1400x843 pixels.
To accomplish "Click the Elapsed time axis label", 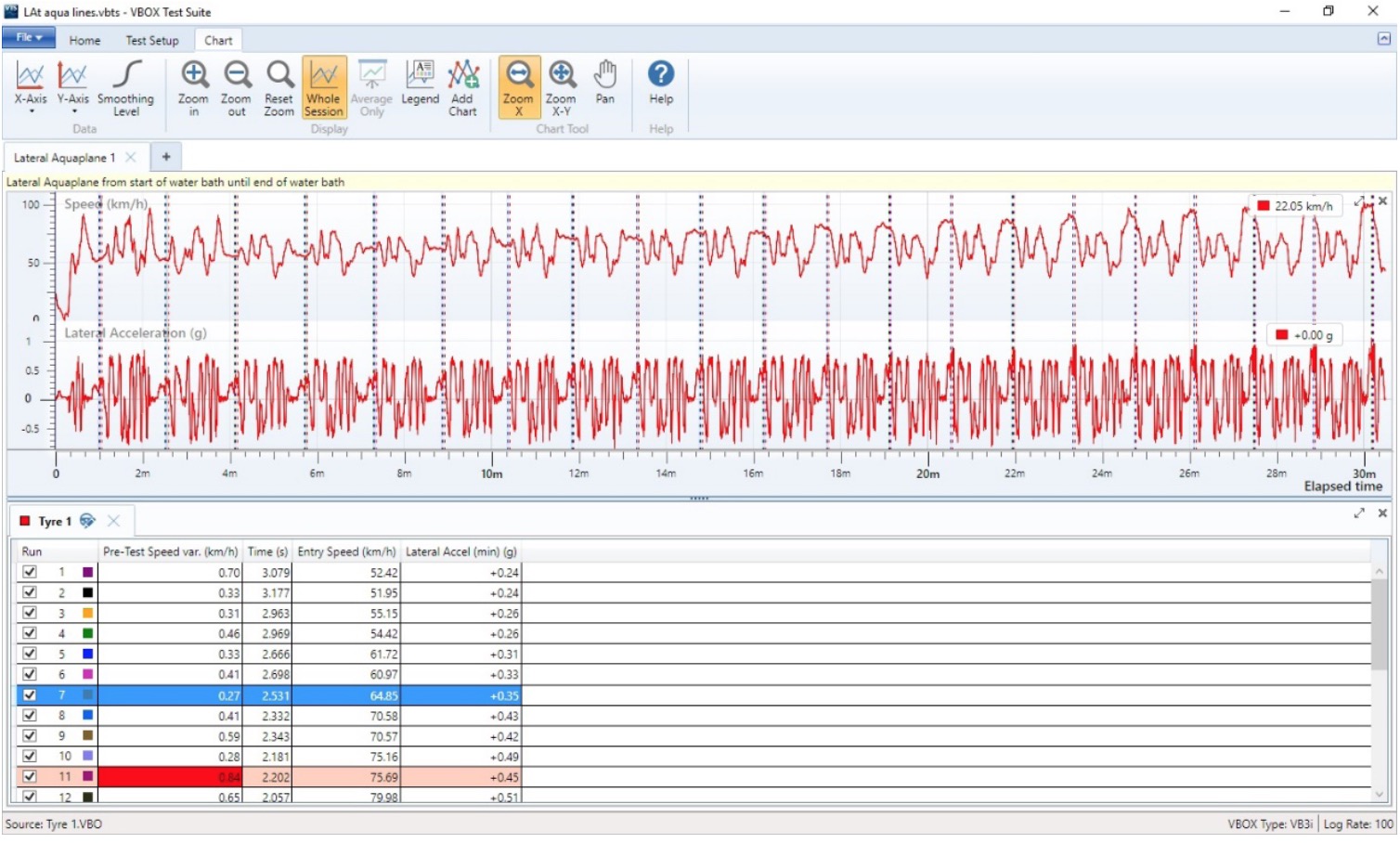I will coord(1342,486).
